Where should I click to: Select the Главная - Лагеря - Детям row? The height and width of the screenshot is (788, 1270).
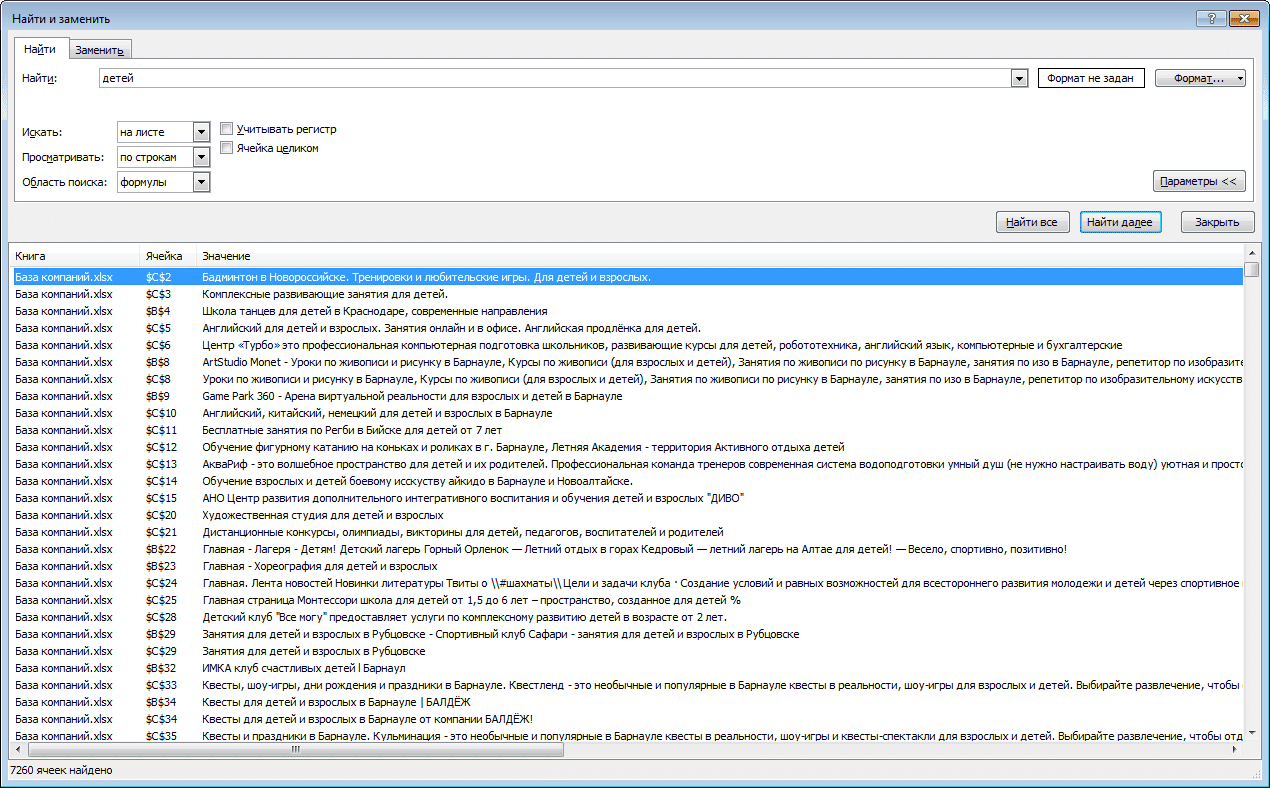(627, 549)
